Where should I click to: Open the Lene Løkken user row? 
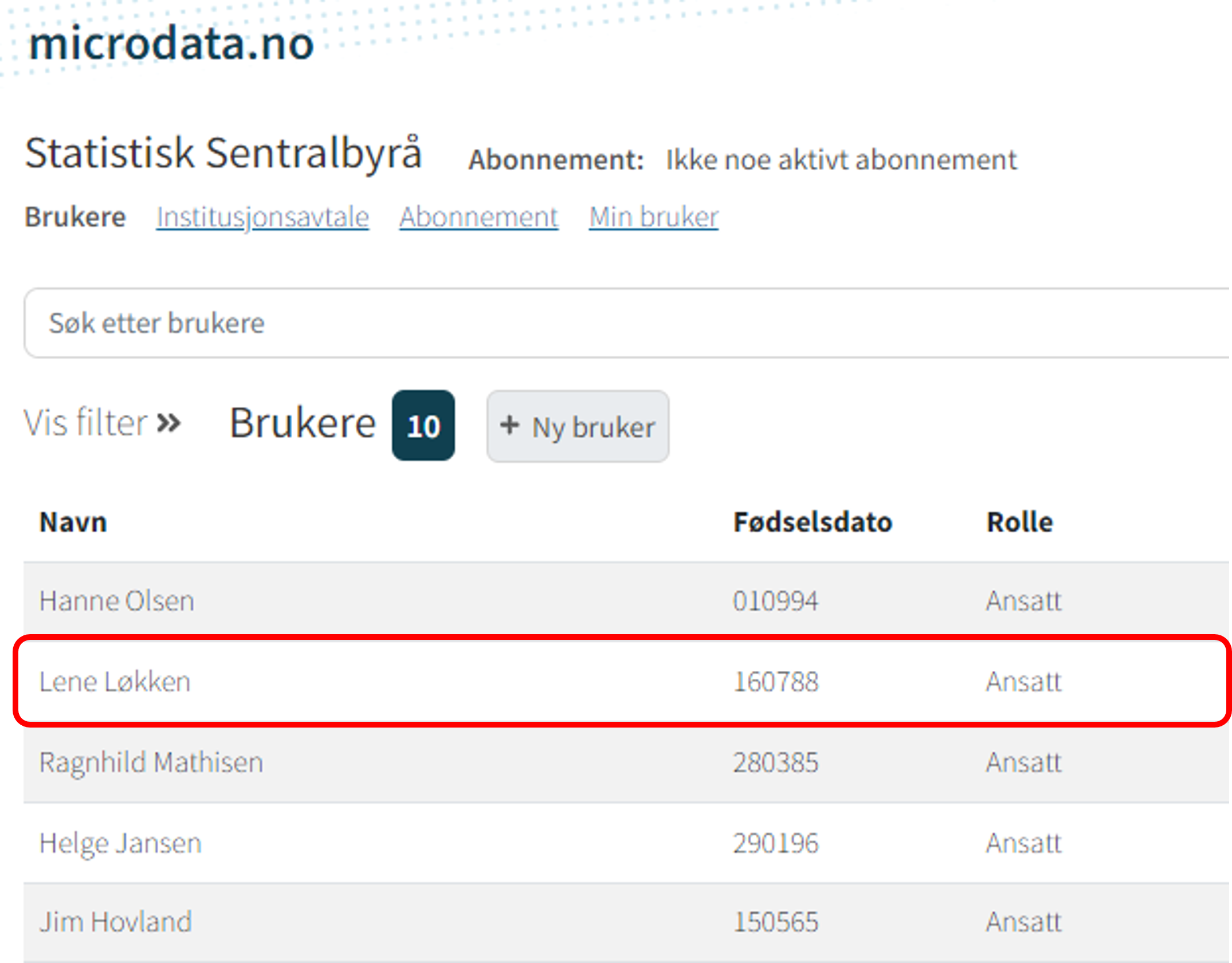[x=115, y=682]
